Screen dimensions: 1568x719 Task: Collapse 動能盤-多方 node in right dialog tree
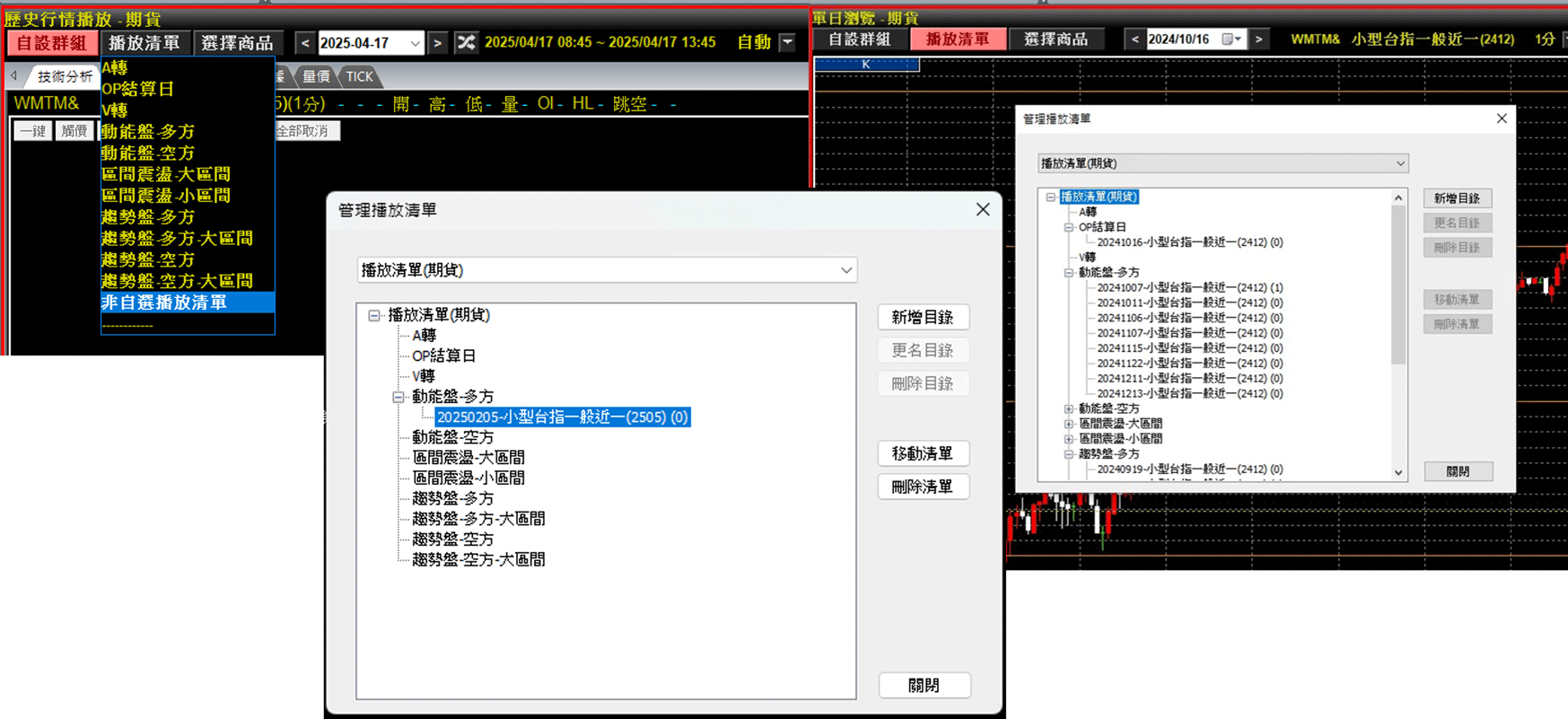1069,272
